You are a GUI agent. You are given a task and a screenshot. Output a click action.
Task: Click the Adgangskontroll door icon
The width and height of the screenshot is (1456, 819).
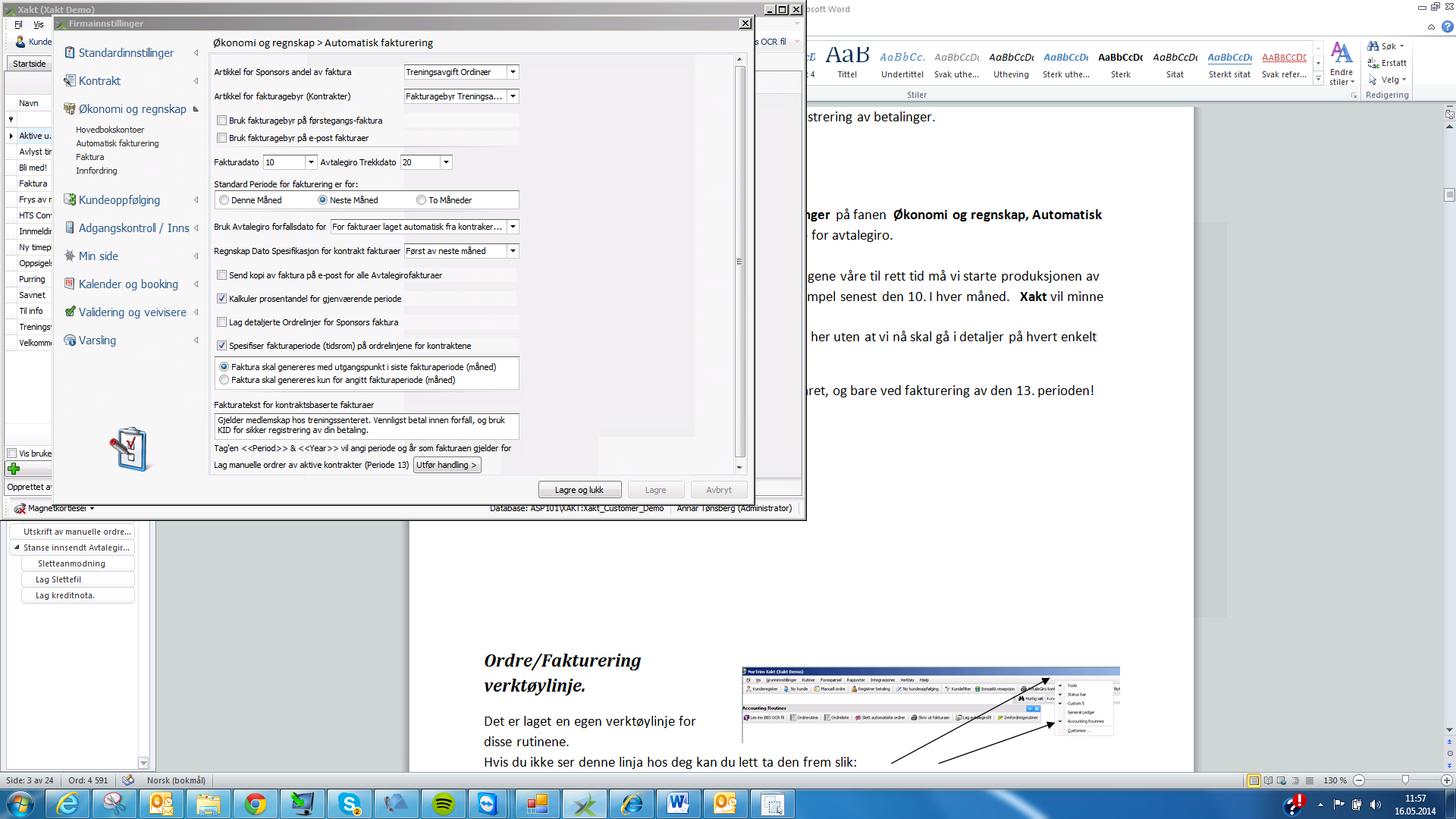pos(69,227)
